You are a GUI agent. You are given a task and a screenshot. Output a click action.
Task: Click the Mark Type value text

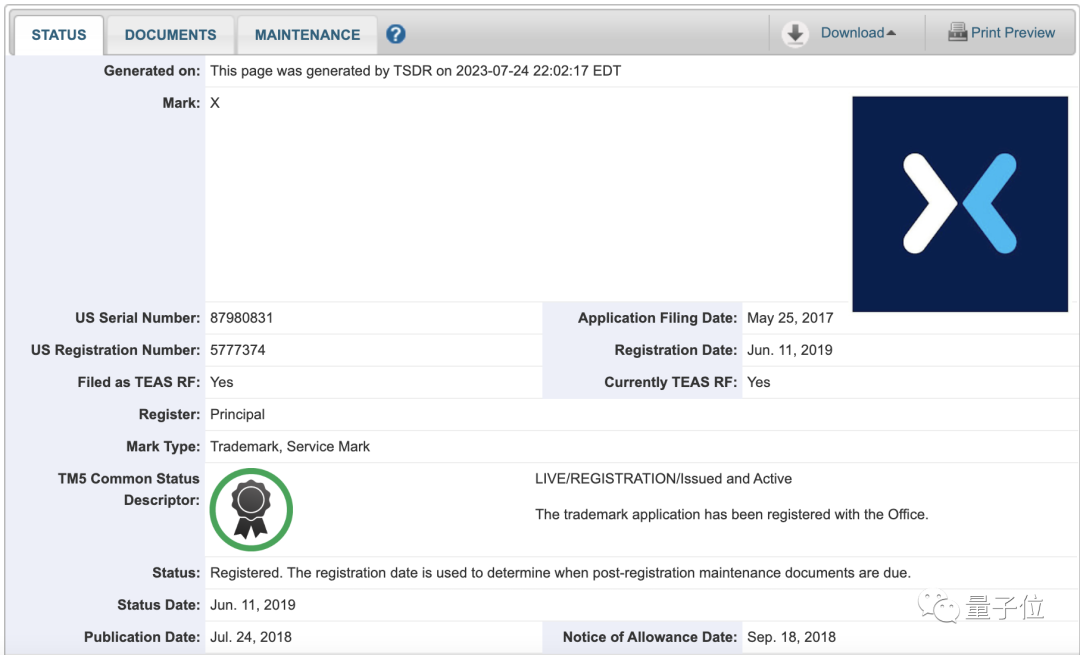[289, 446]
